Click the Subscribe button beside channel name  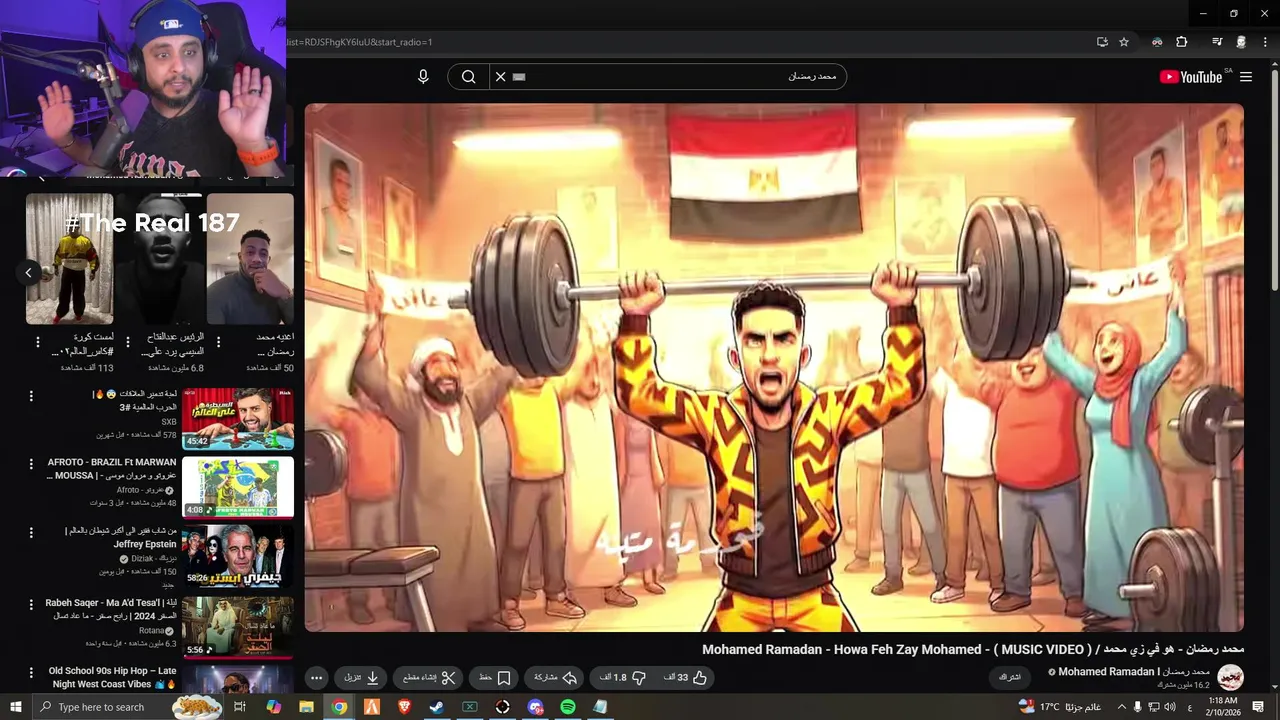(x=1010, y=678)
